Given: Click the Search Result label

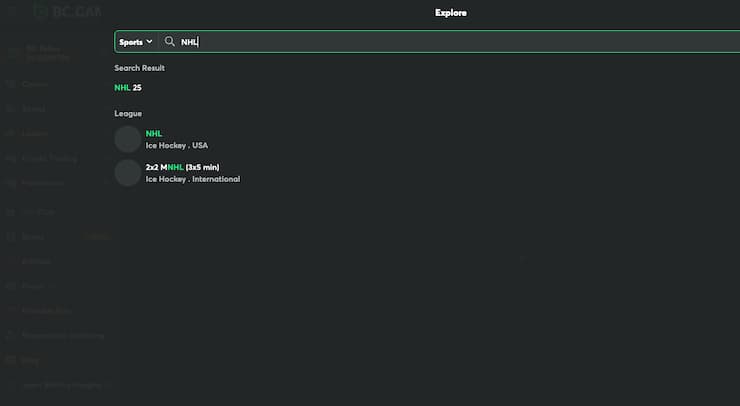Looking at the screenshot, I should click(x=139, y=68).
